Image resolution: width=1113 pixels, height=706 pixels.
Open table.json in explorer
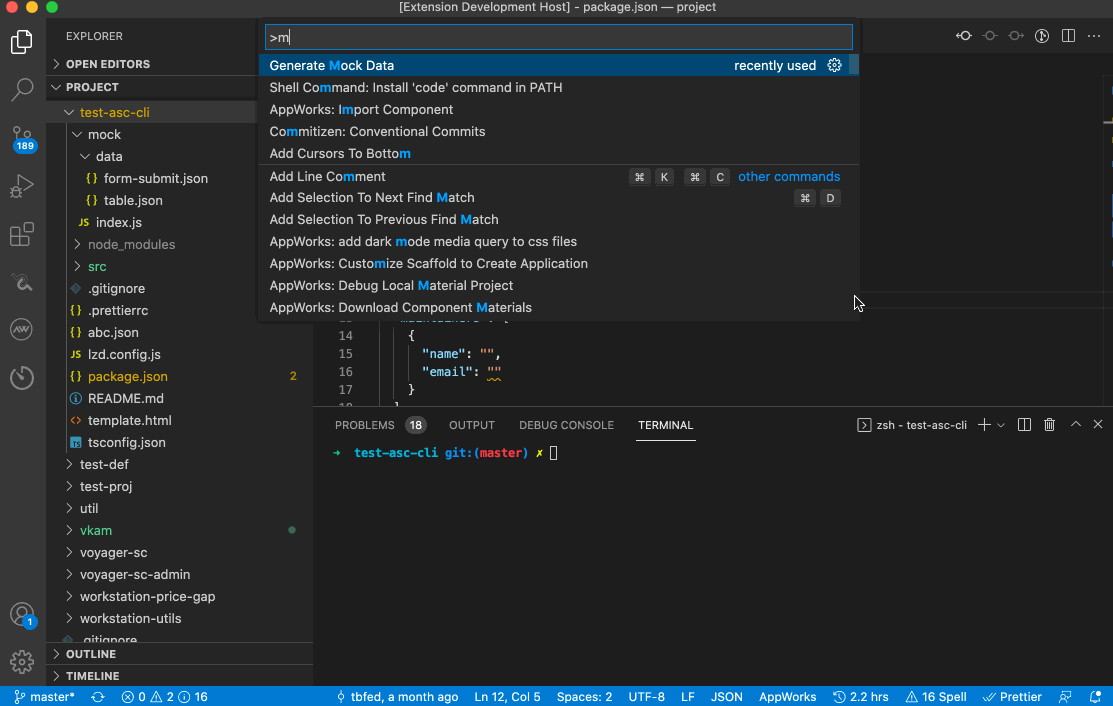coord(133,200)
